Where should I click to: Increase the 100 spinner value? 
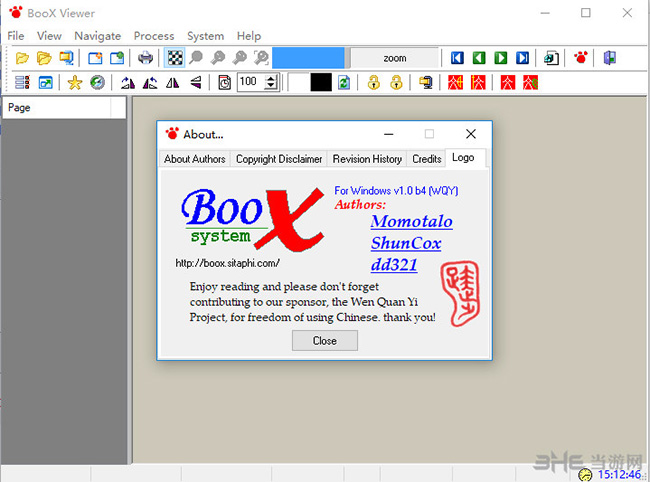pyautogui.click(x=271, y=78)
